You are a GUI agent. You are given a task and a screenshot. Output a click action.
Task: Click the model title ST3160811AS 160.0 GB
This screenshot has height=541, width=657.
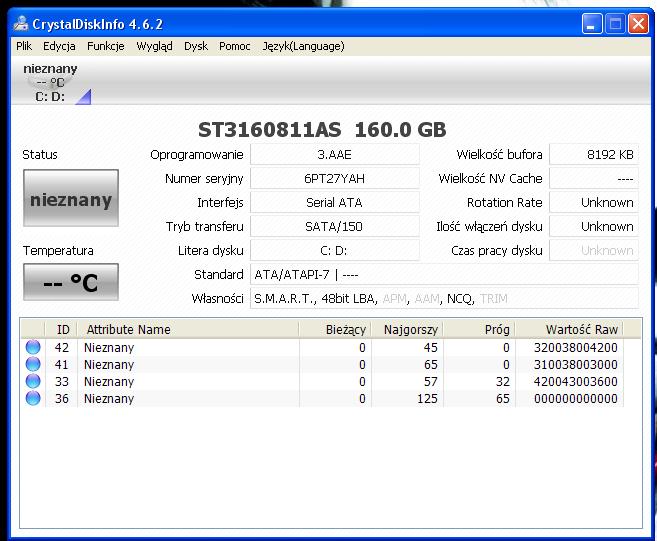point(322,129)
